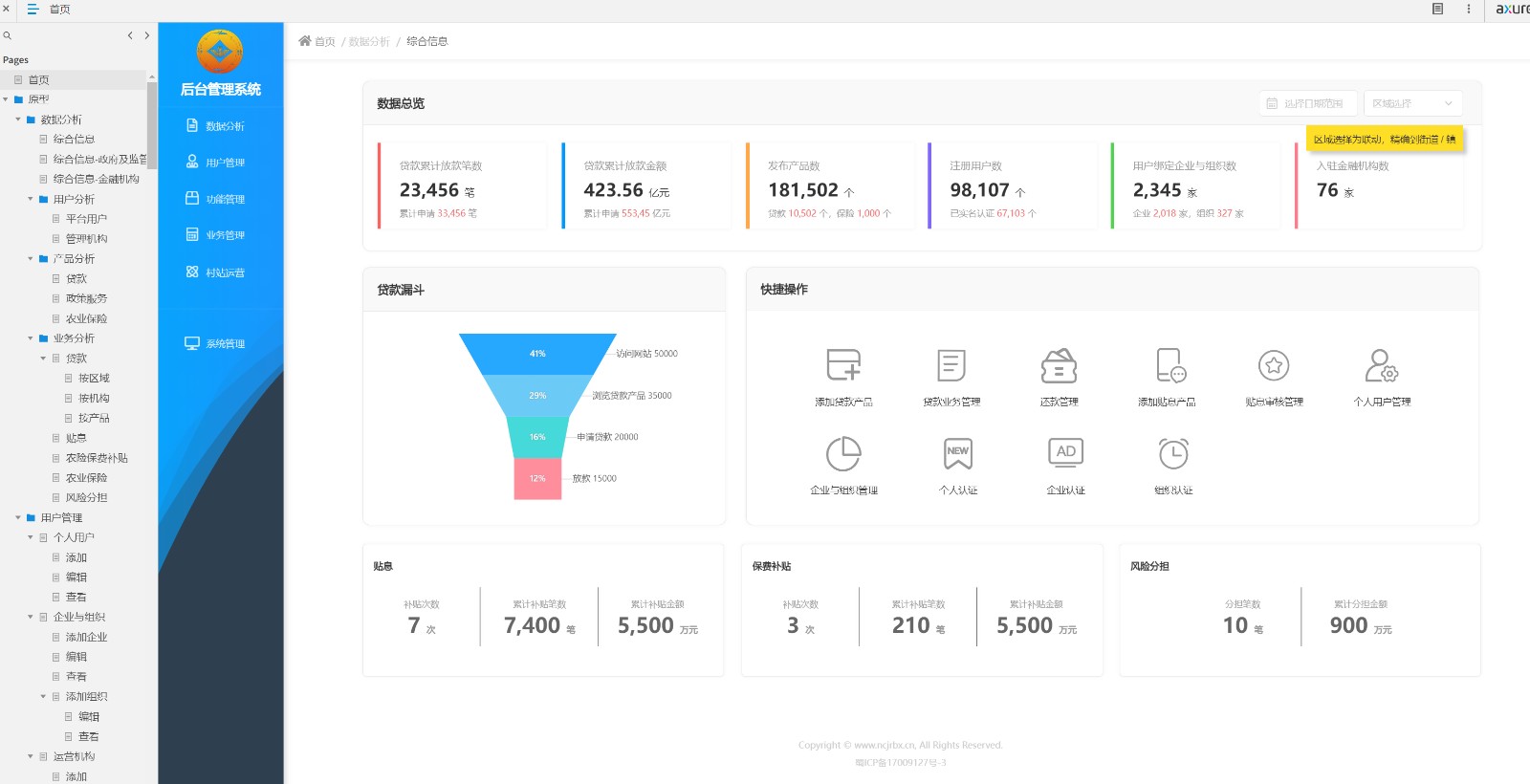The height and width of the screenshot is (784, 1530).
Task: Click the 首页 breadcrumb link
Action: [324, 41]
